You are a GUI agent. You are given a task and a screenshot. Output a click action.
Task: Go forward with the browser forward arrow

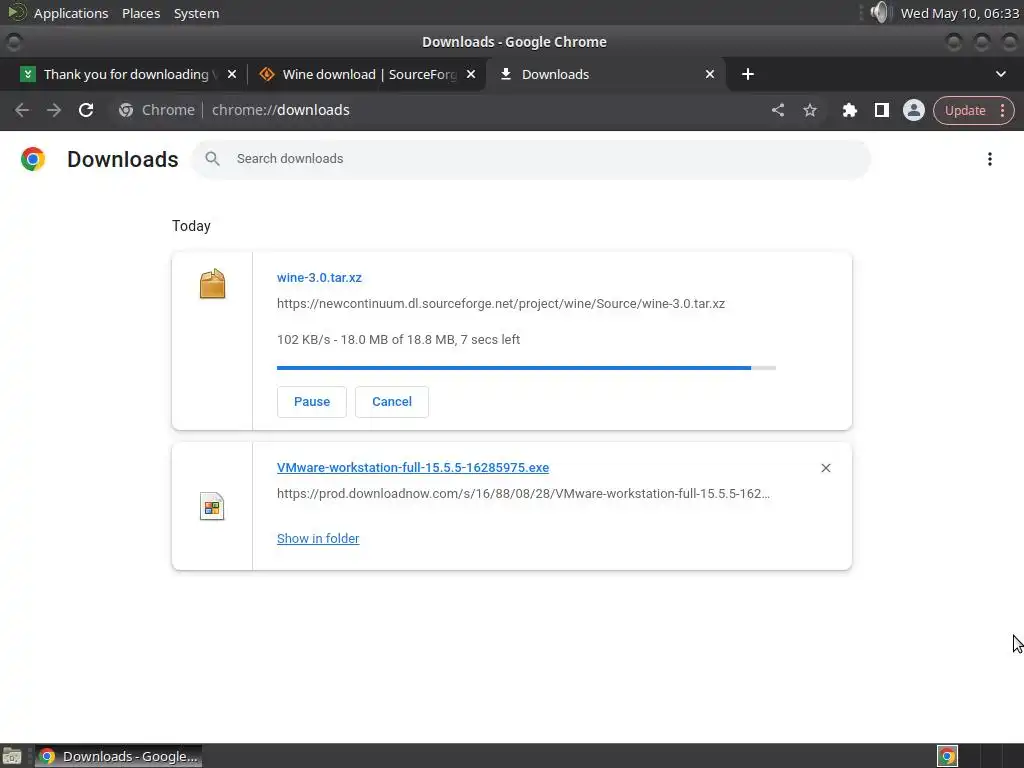pos(54,110)
